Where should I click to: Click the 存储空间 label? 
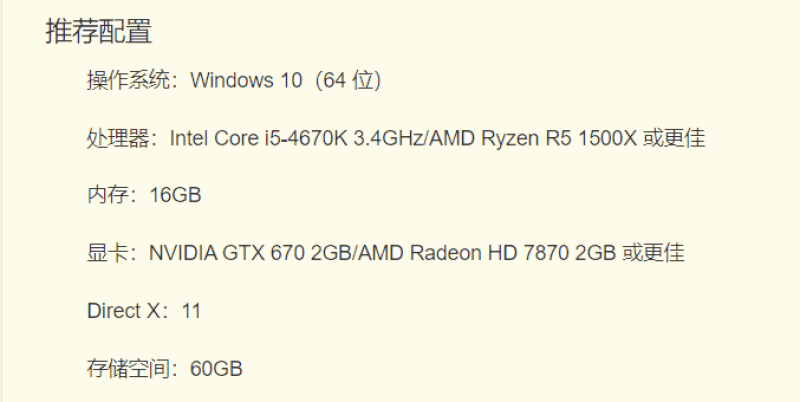click(128, 368)
